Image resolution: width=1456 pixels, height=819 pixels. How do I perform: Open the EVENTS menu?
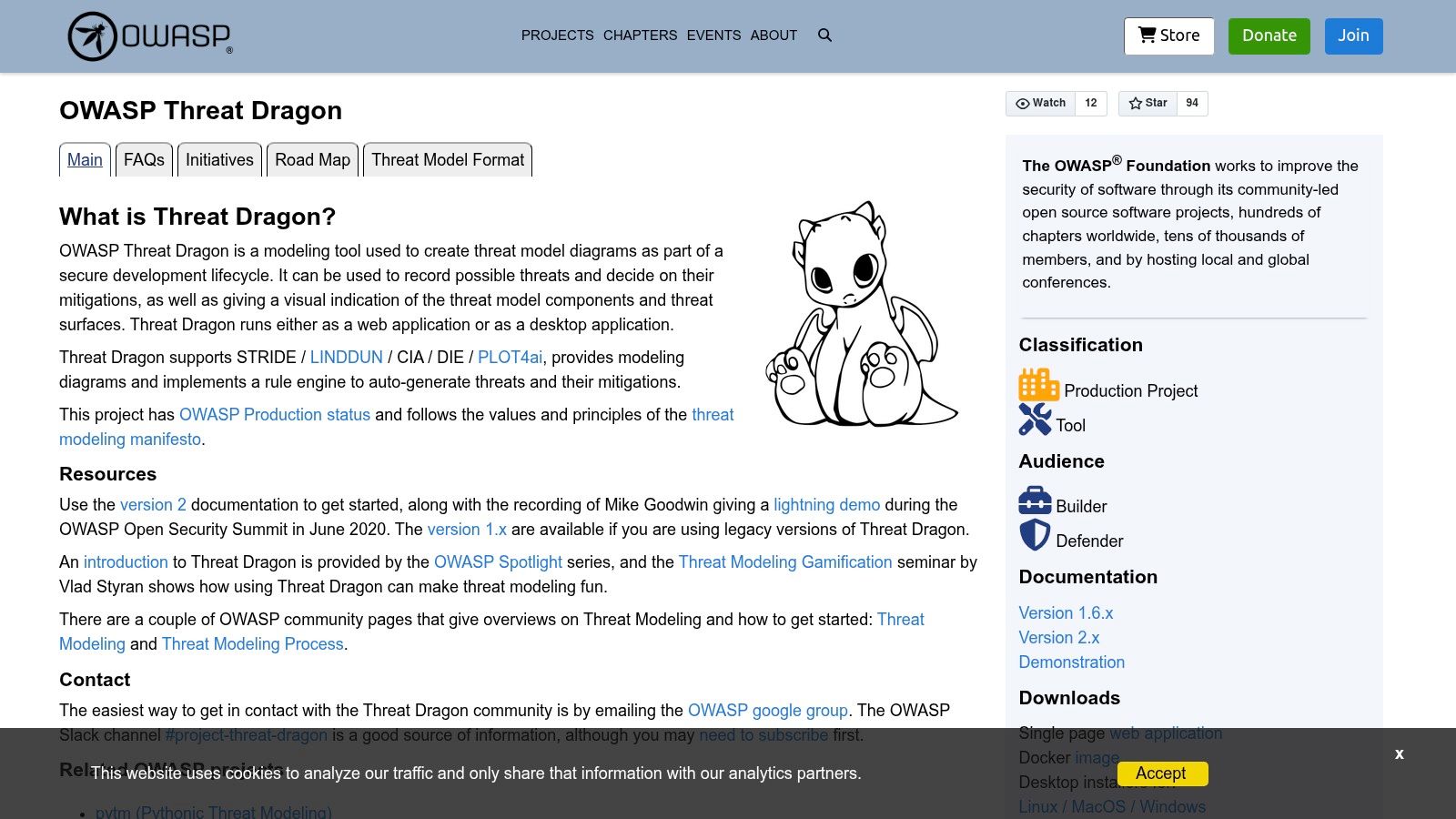(713, 35)
